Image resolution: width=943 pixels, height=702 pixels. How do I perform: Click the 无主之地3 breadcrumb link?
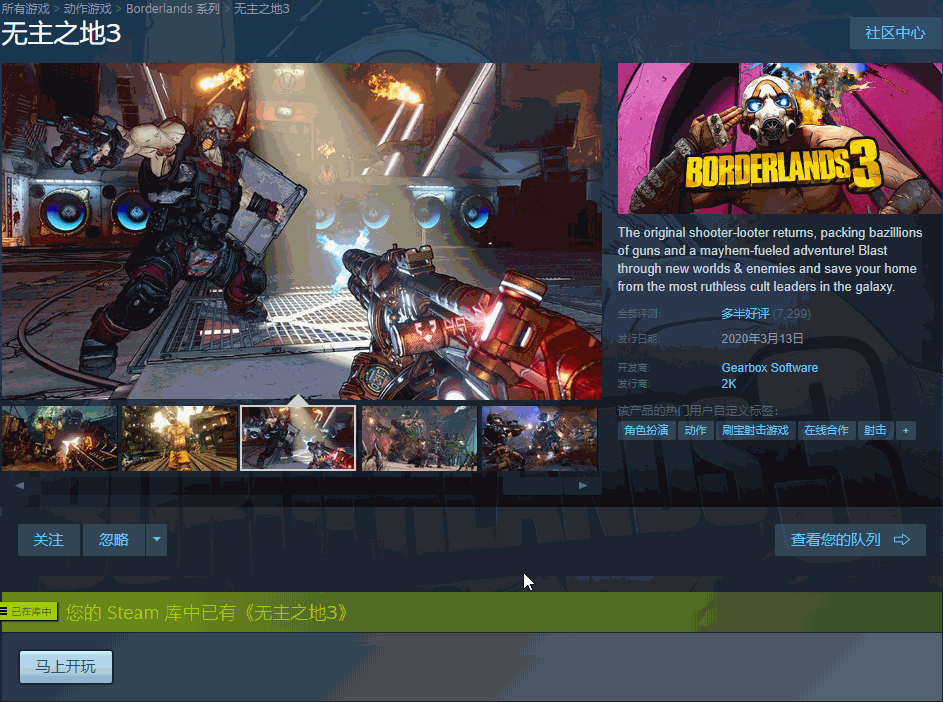click(262, 9)
